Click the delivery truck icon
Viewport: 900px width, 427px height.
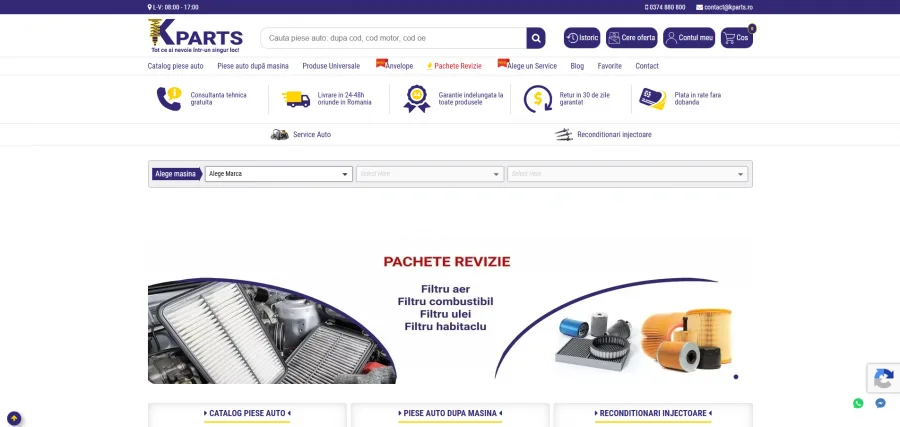click(296, 99)
